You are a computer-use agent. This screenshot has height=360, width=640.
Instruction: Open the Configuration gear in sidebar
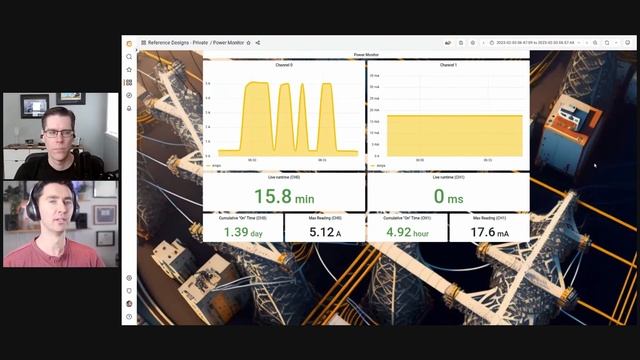tap(129, 278)
